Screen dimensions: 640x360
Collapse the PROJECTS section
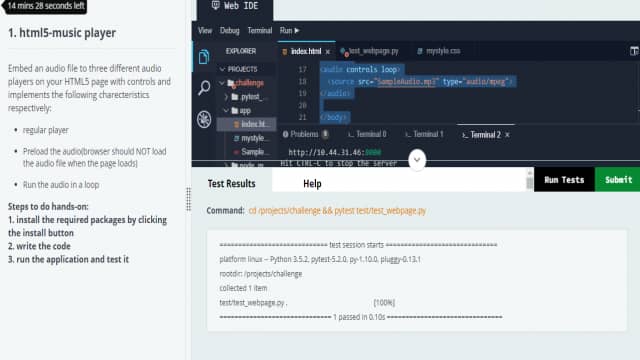tap(222, 69)
